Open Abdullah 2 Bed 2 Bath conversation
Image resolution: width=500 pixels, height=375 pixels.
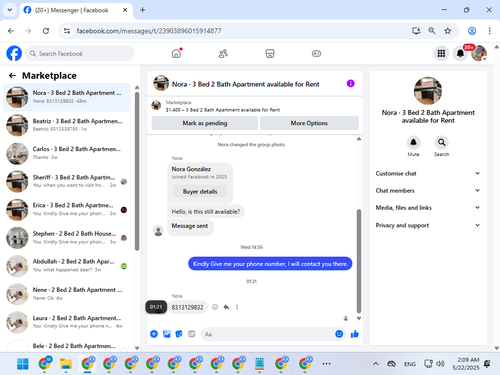pos(67,266)
